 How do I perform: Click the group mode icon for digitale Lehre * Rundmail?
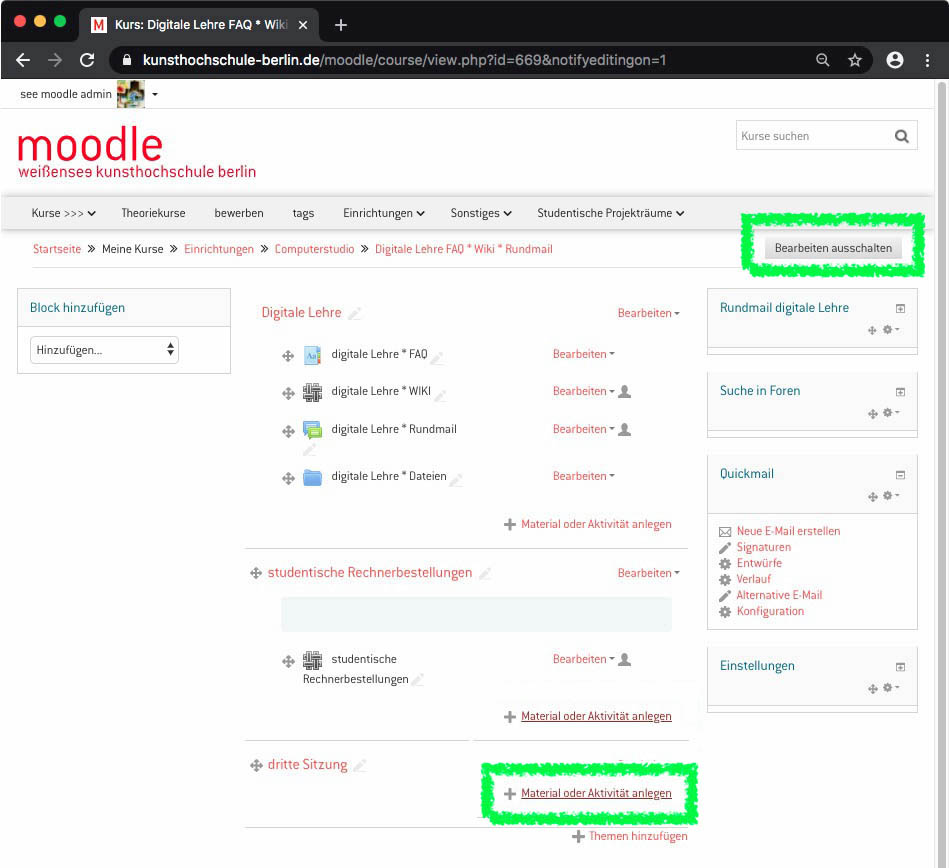pos(625,429)
